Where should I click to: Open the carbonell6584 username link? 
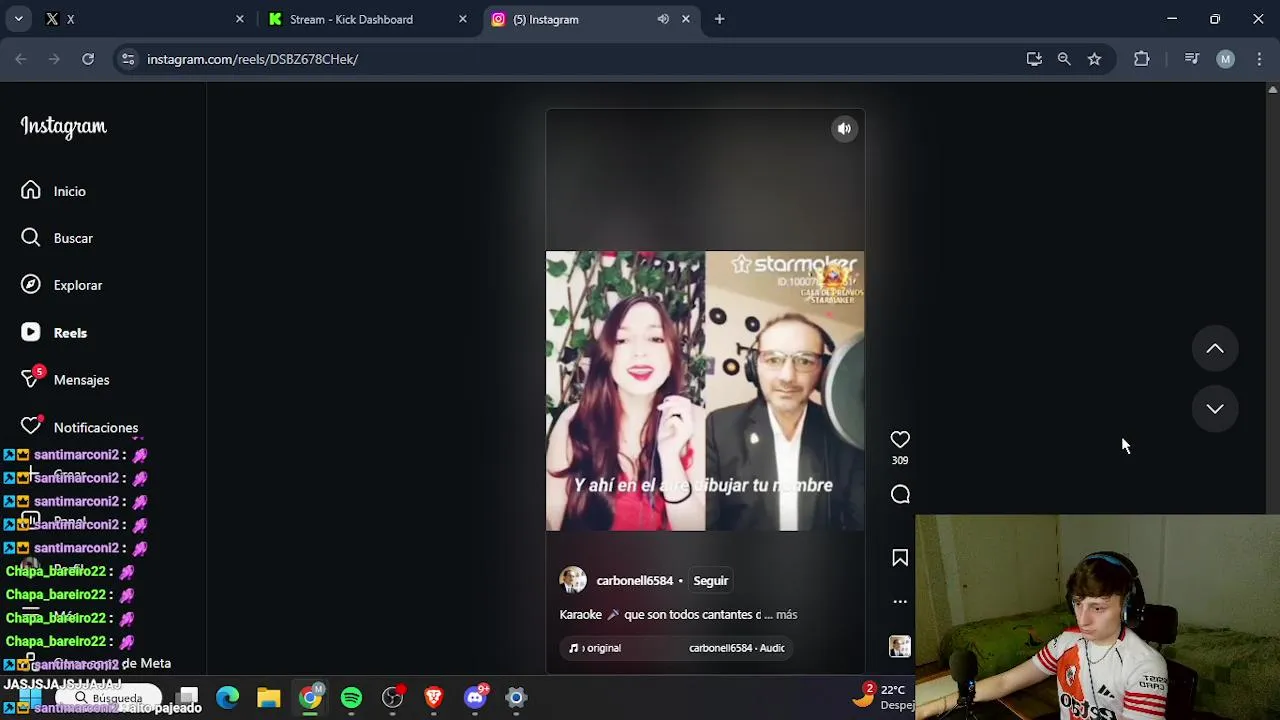click(635, 581)
